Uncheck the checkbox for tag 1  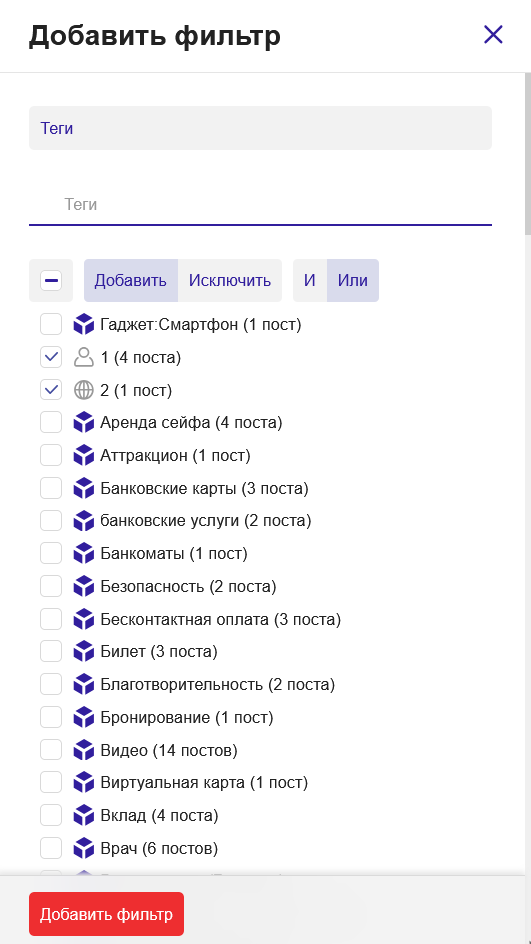(51, 358)
